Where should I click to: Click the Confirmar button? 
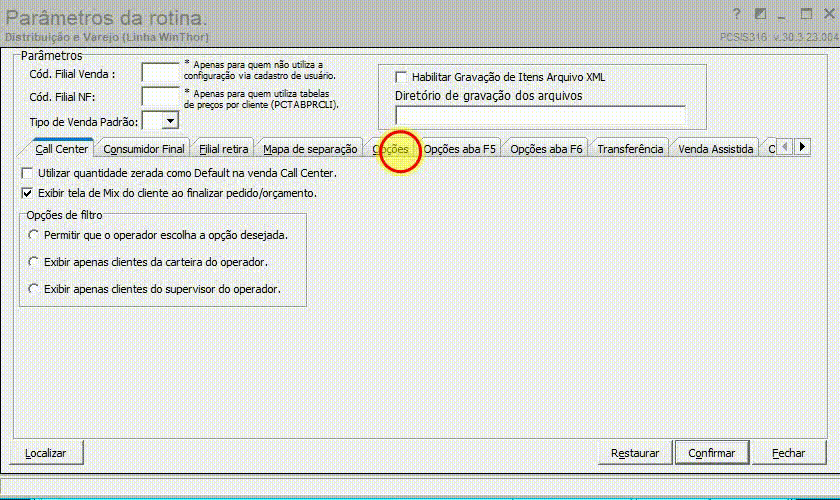click(x=711, y=453)
